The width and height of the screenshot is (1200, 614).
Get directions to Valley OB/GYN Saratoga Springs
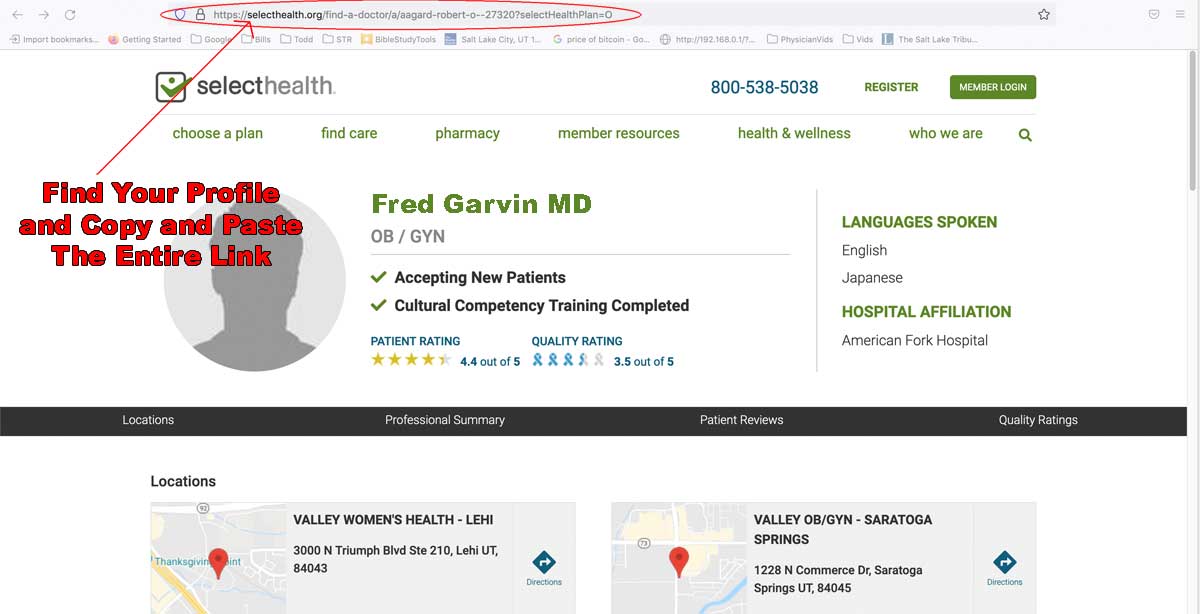coord(1004,567)
